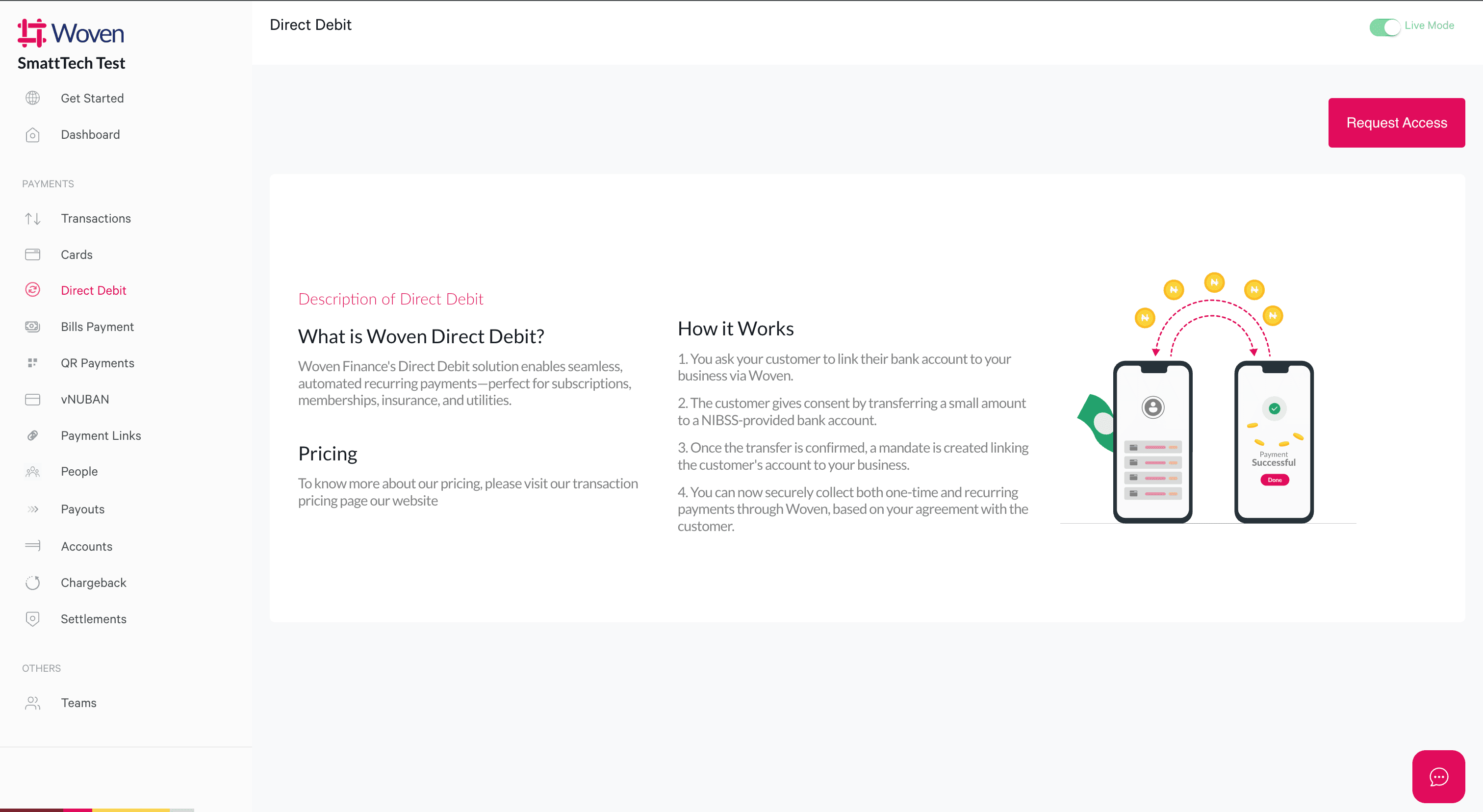Click the QR Payments icon
This screenshot has height=812, width=1483.
click(33, 362)
